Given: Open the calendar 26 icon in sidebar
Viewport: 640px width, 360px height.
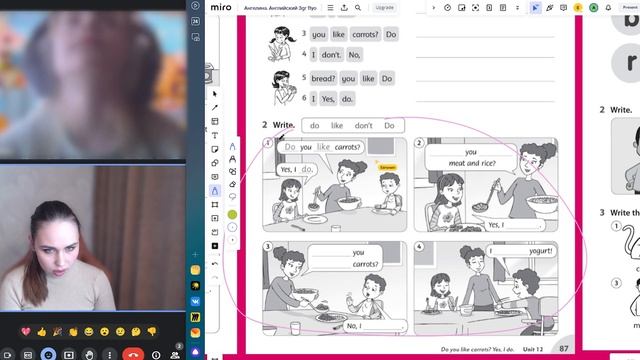Looking at the screenshot, I should 196,21.
